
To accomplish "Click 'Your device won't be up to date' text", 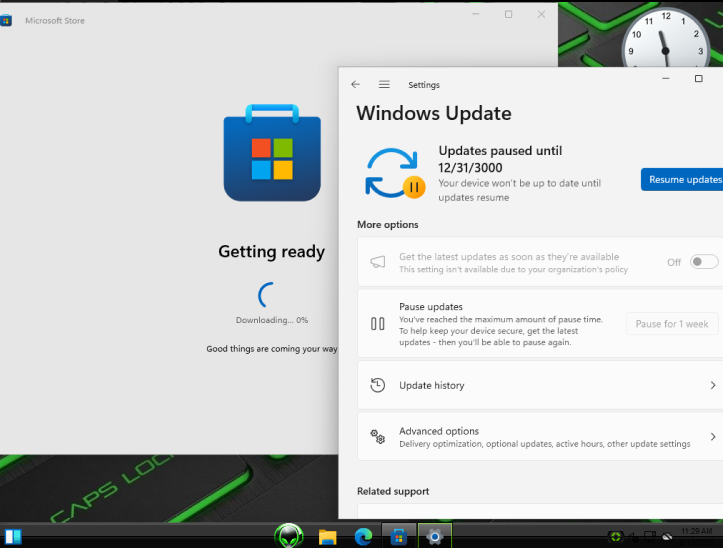I will [x=519, y=190].
